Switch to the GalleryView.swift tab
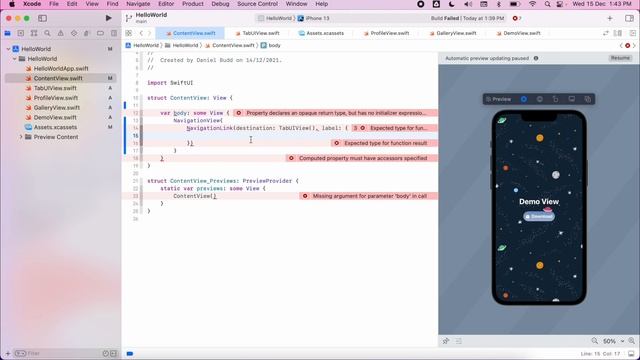 pyautogui.click(x=453, y=33)
